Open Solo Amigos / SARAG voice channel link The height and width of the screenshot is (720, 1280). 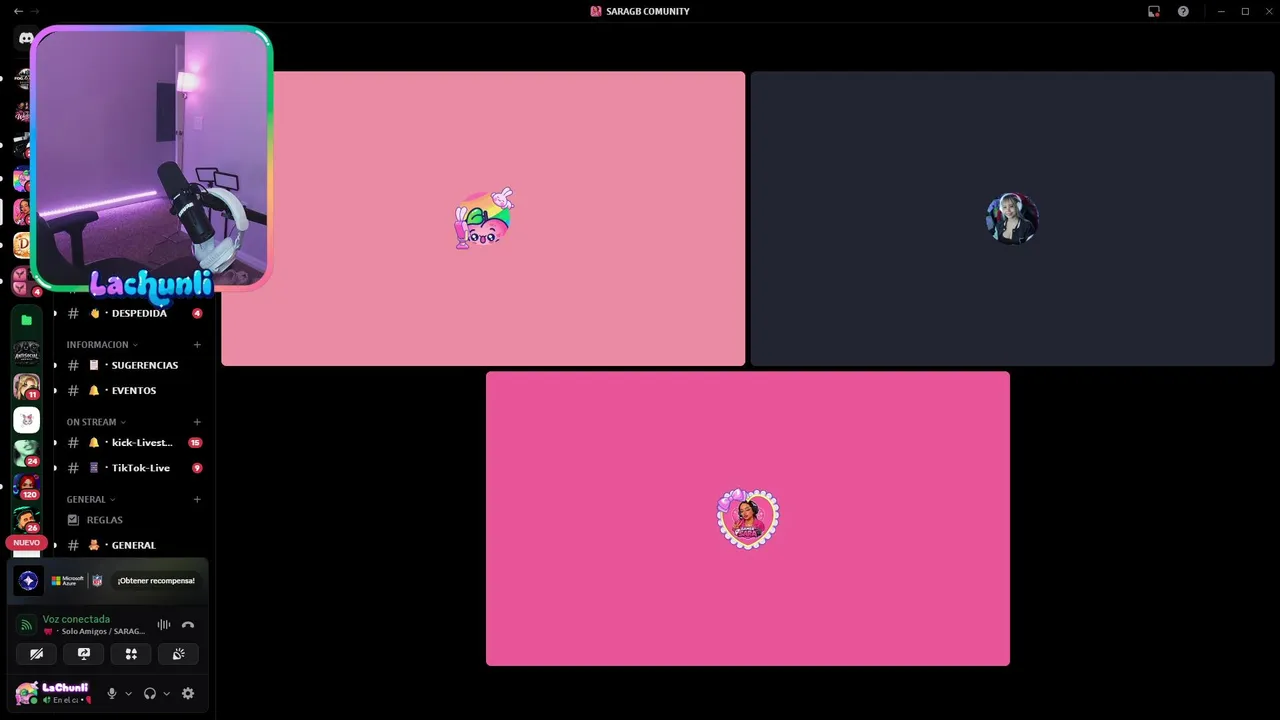point(94,632)
